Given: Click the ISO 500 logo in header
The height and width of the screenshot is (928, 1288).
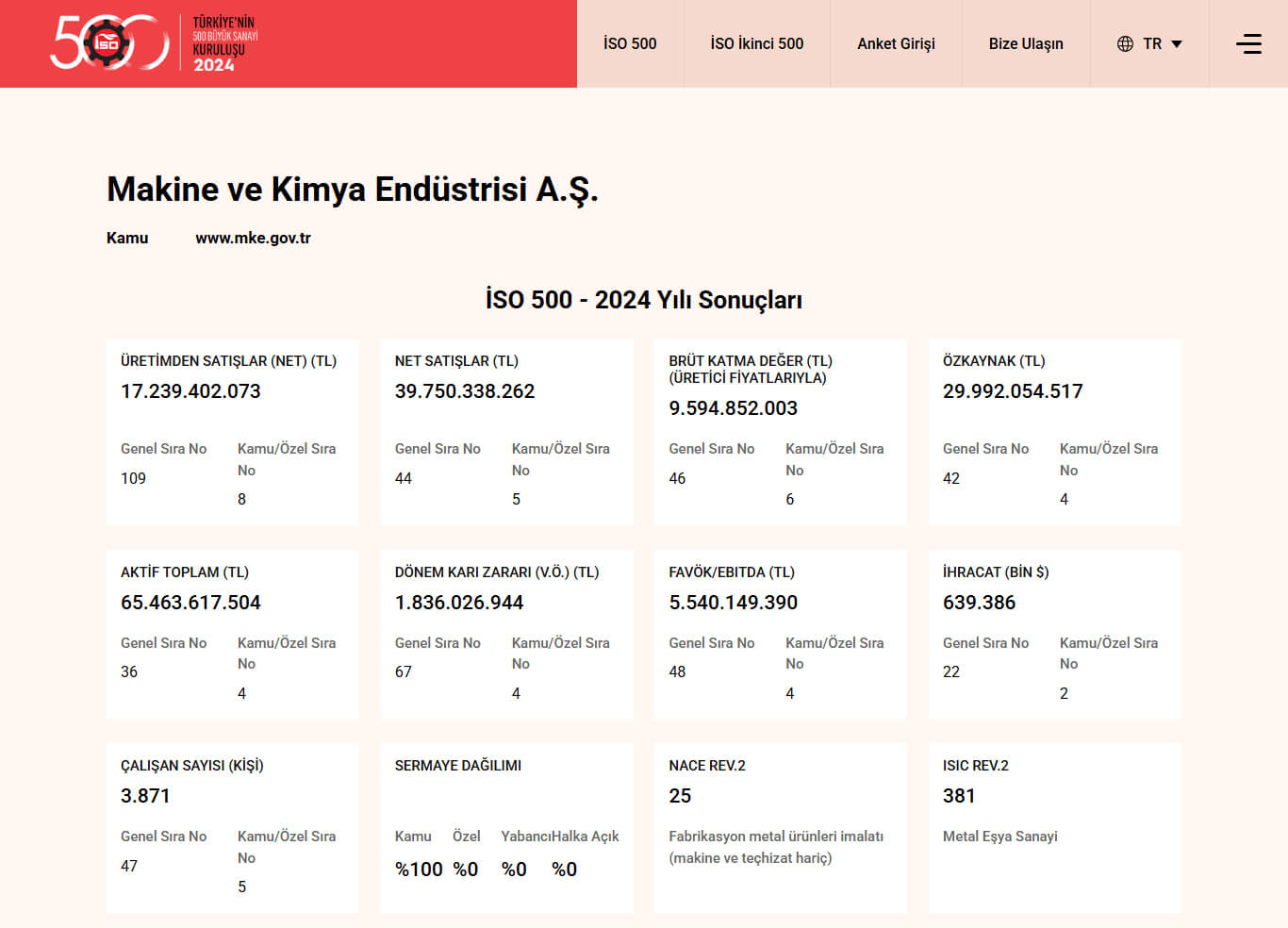Looking at the screenshot, I should [154, 43].
